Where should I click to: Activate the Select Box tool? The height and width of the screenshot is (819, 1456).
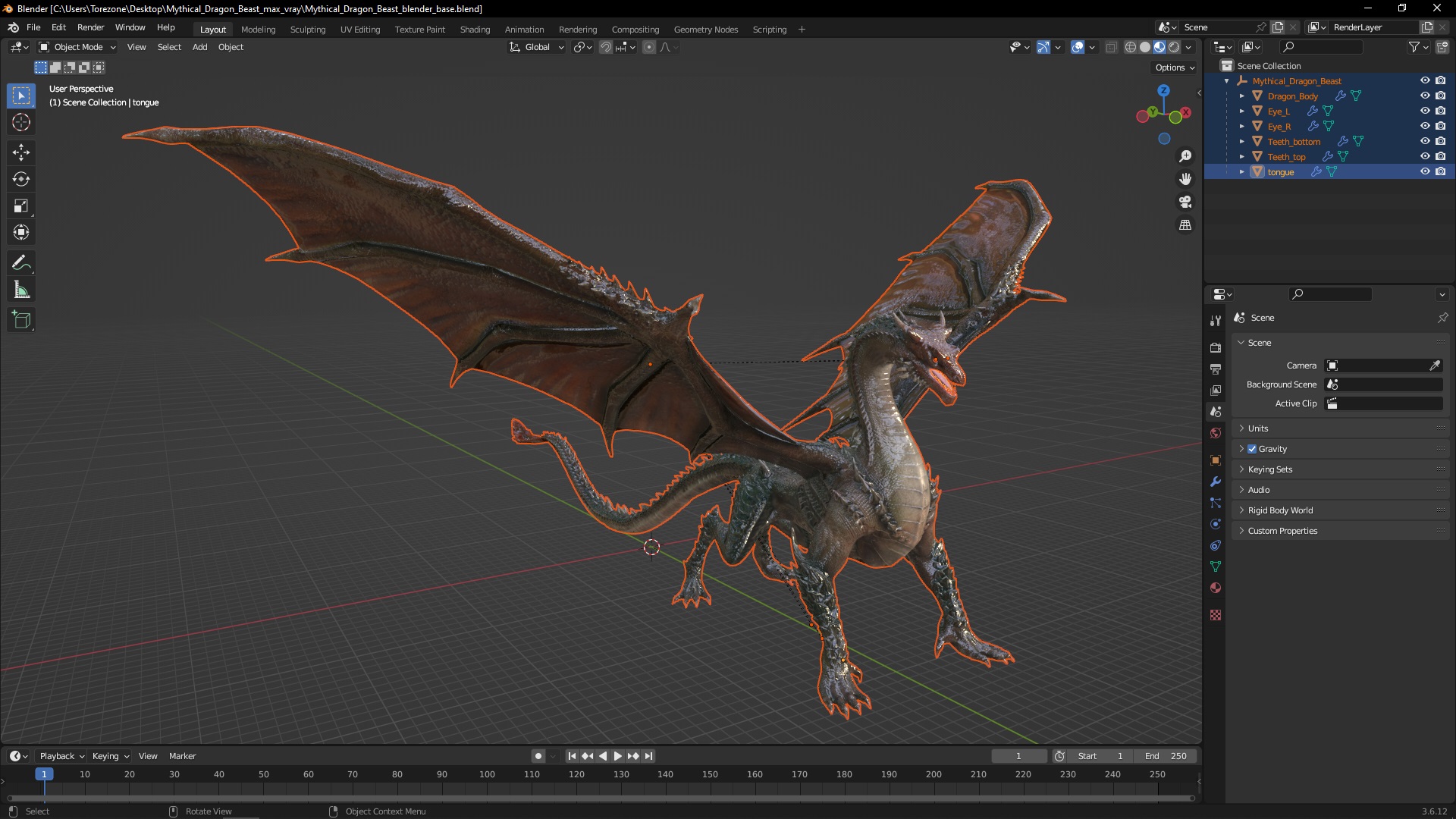point(21,96)
